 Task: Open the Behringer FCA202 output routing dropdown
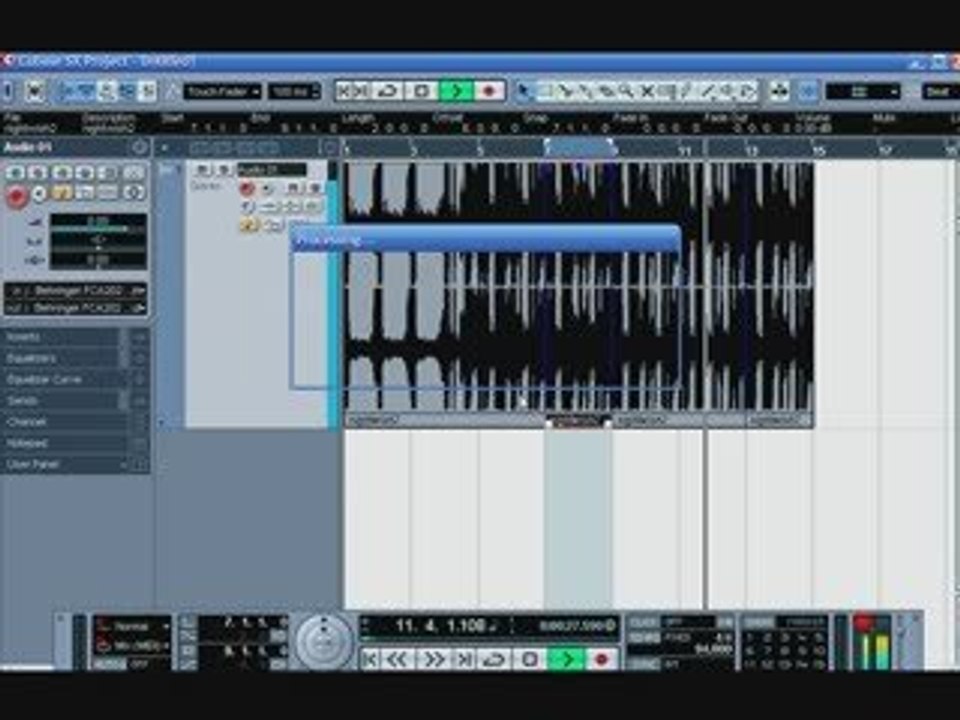point(76,308)
